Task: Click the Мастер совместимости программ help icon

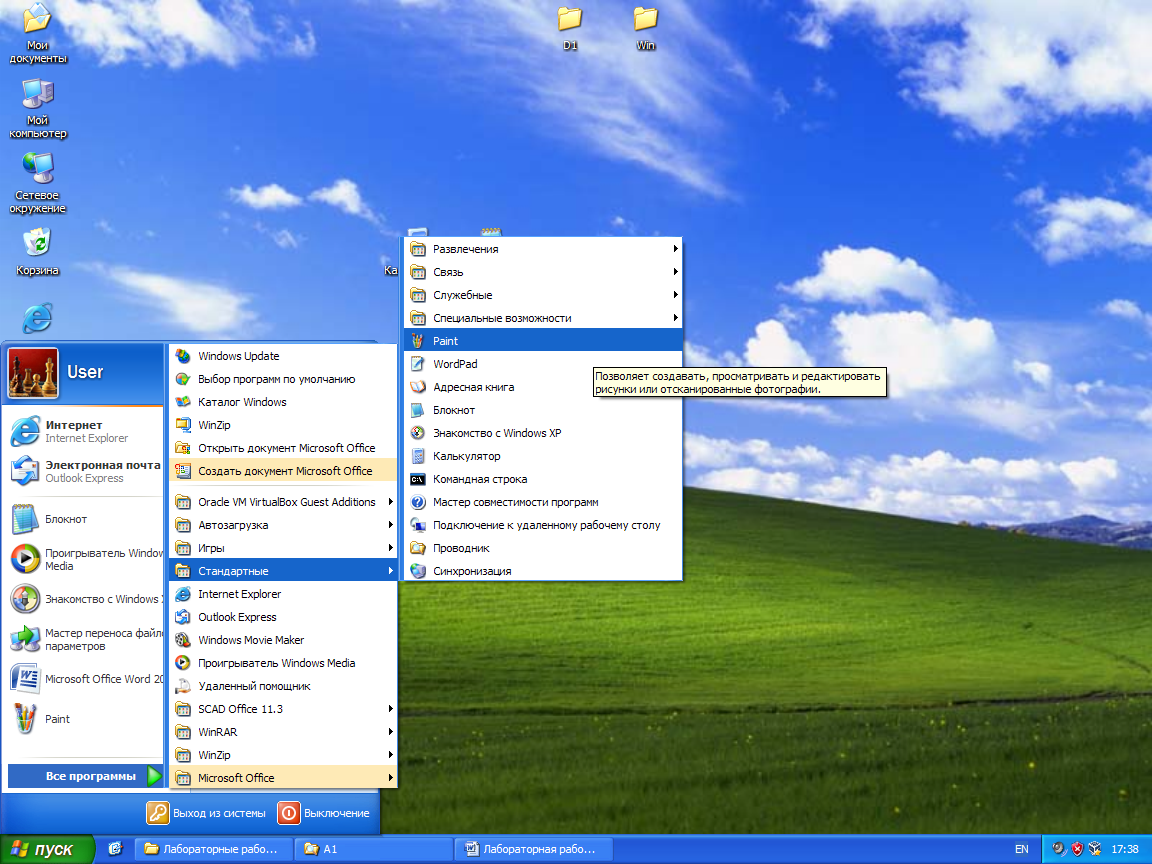Action: pos(417,503)
